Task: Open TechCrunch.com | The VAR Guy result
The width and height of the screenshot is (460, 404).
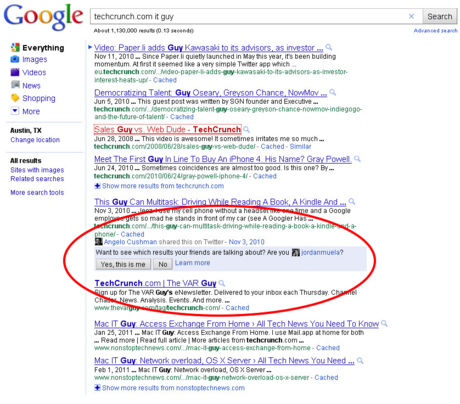Action: (x=155, y=283)
